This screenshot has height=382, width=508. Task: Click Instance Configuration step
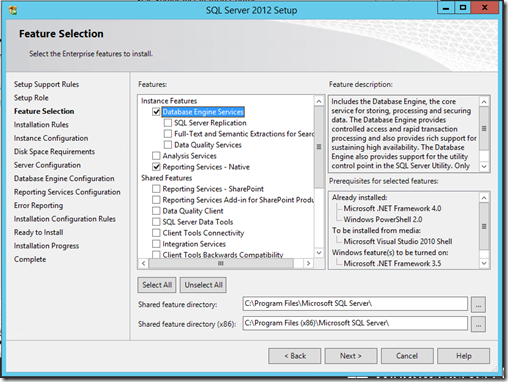(51, 138)
